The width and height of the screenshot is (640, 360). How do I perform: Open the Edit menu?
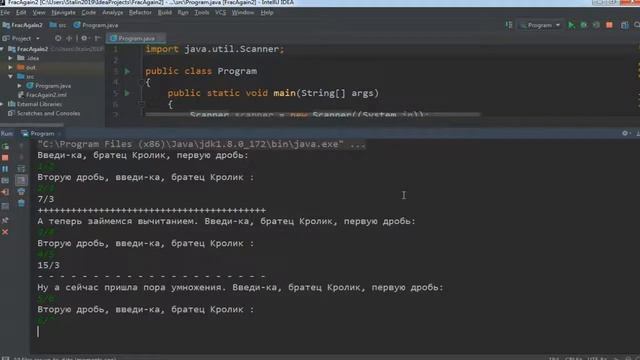pyautogui.click(x=21, y=13)
